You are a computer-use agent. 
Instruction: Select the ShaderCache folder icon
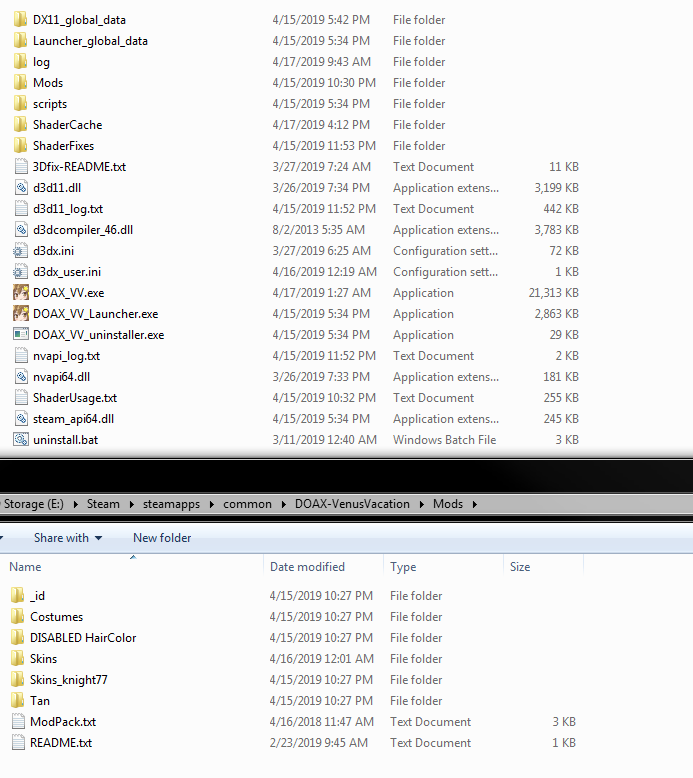pyautogui.click(x=20, y=125)
